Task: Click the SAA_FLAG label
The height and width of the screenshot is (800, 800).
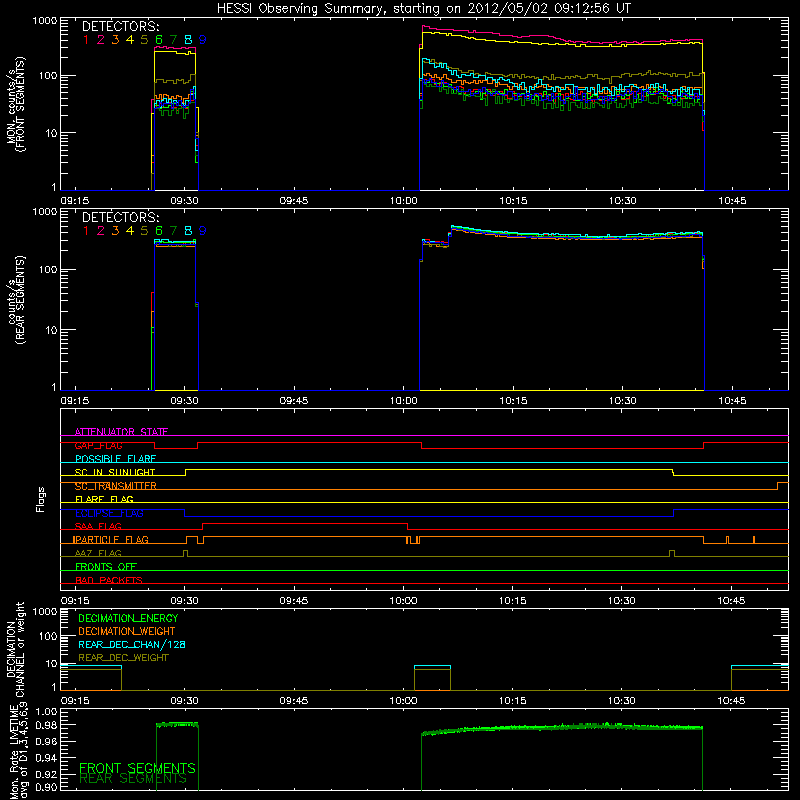Action: 98,526
